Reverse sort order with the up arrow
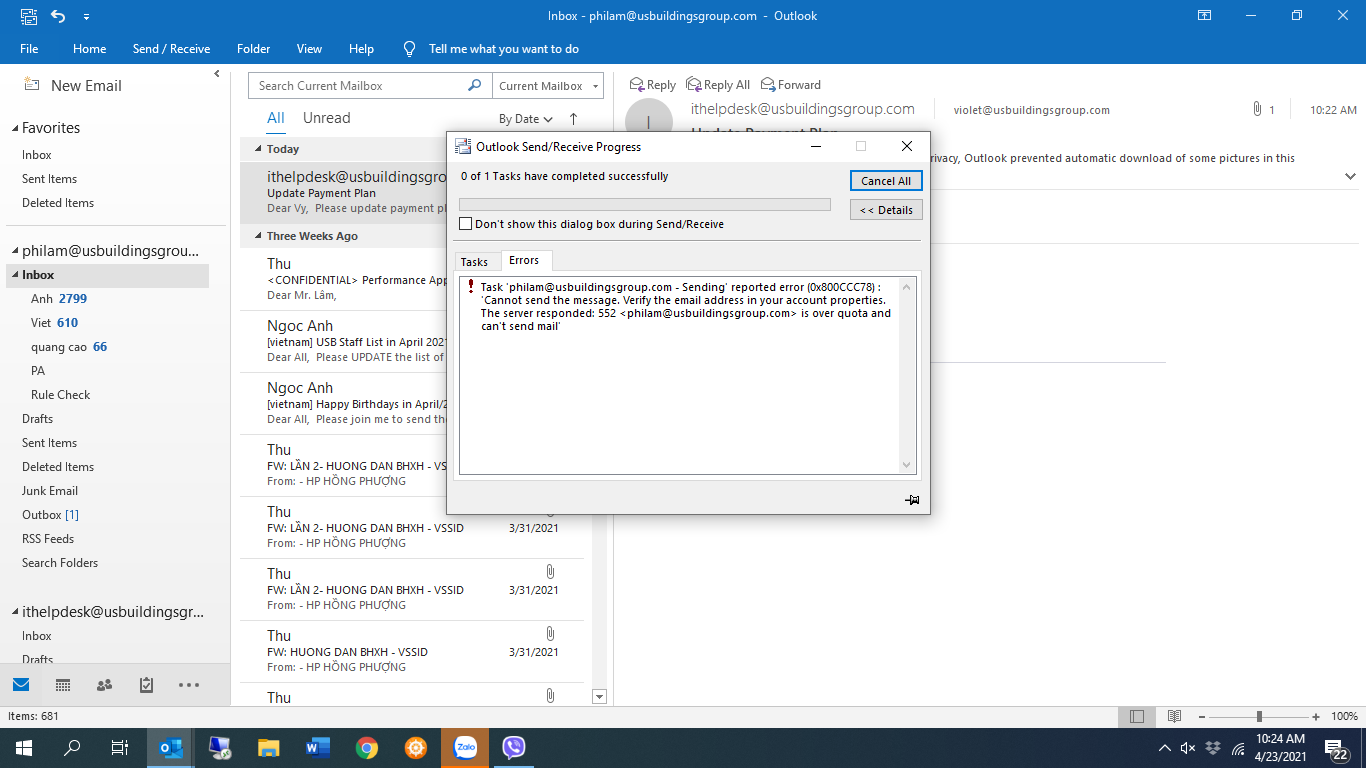Viewport: 1366px width, 768px height. pos(573,119)
